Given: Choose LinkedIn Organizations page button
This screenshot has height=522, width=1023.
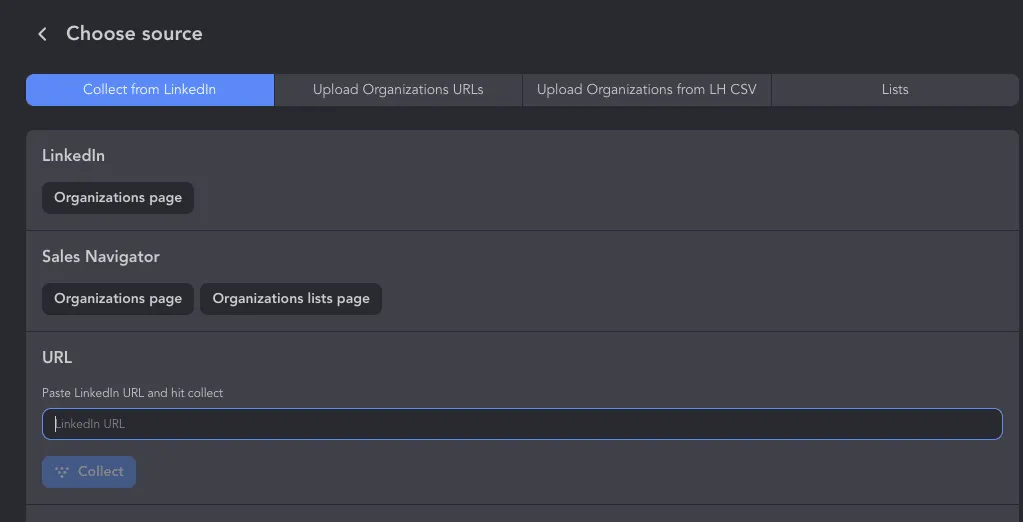Looking at the screenshot, I should [118, 198].
